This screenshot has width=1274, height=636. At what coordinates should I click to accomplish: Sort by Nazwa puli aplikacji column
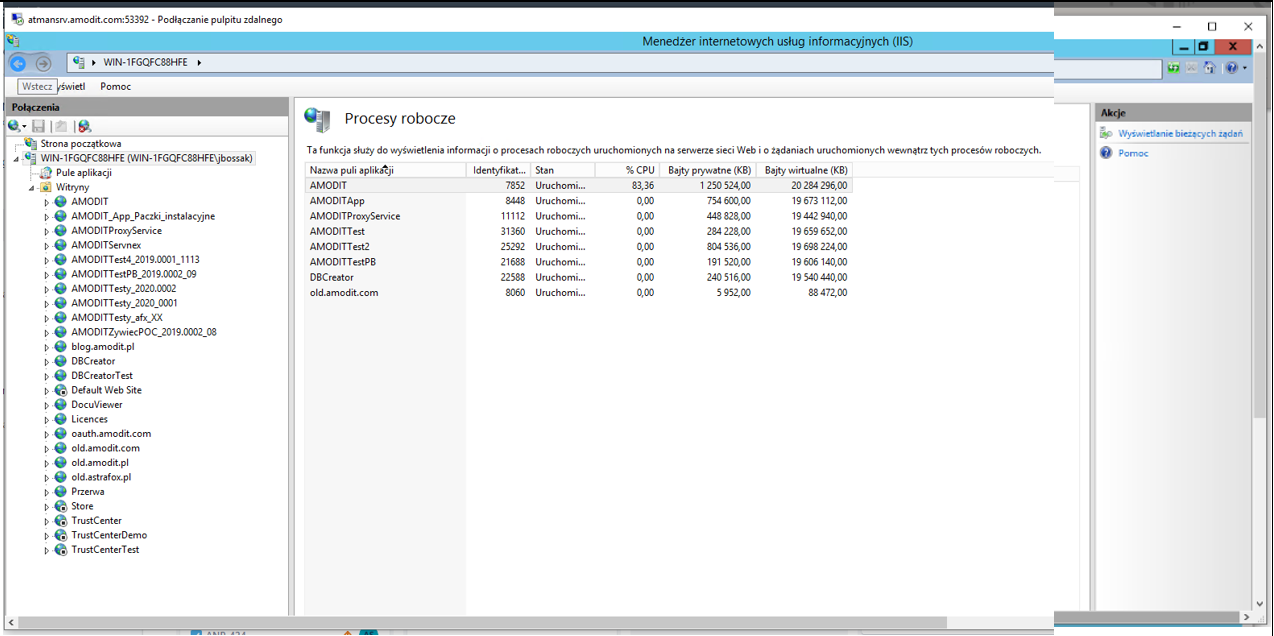coord(386,170)
